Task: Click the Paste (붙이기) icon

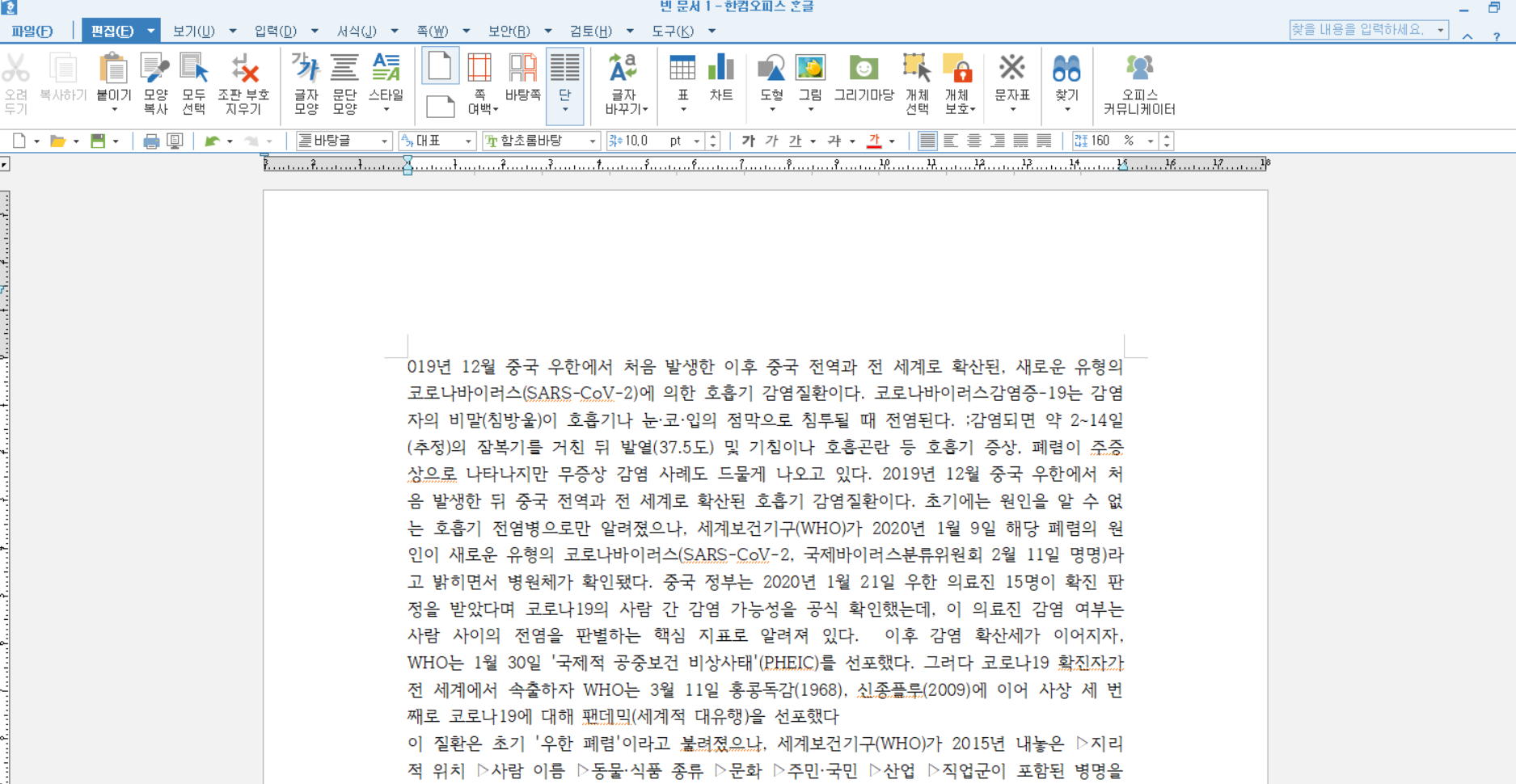Action: 113,69
